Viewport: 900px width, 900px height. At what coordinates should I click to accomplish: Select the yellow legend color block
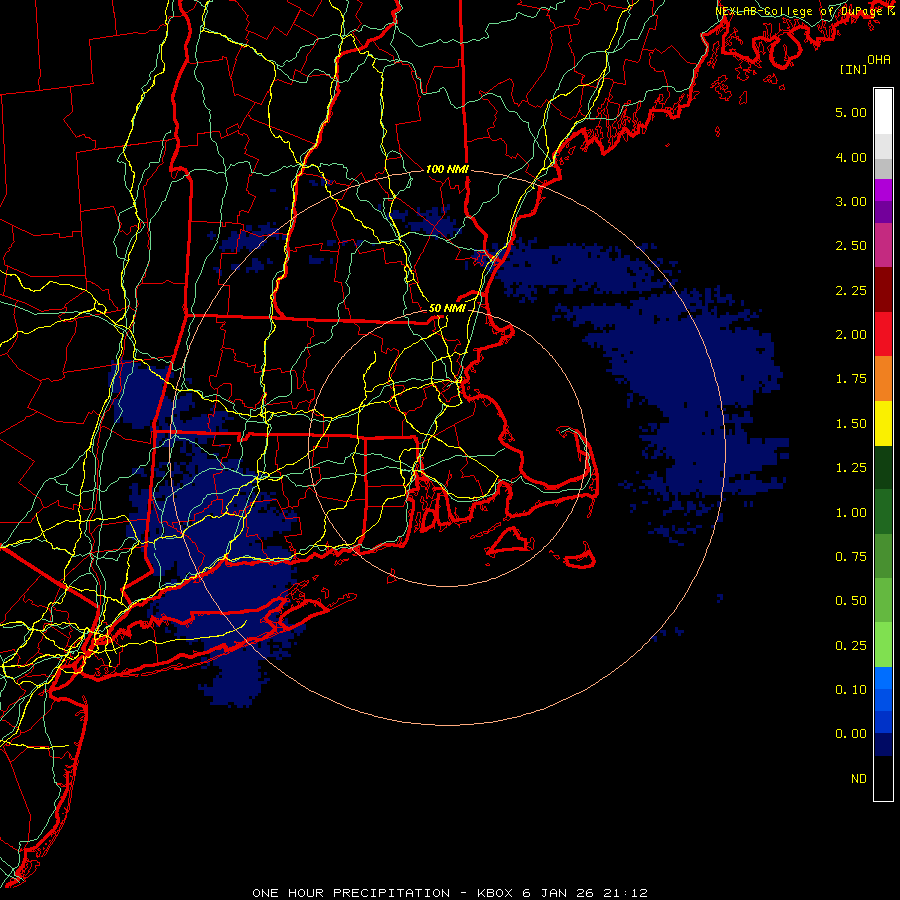[883, 423]
